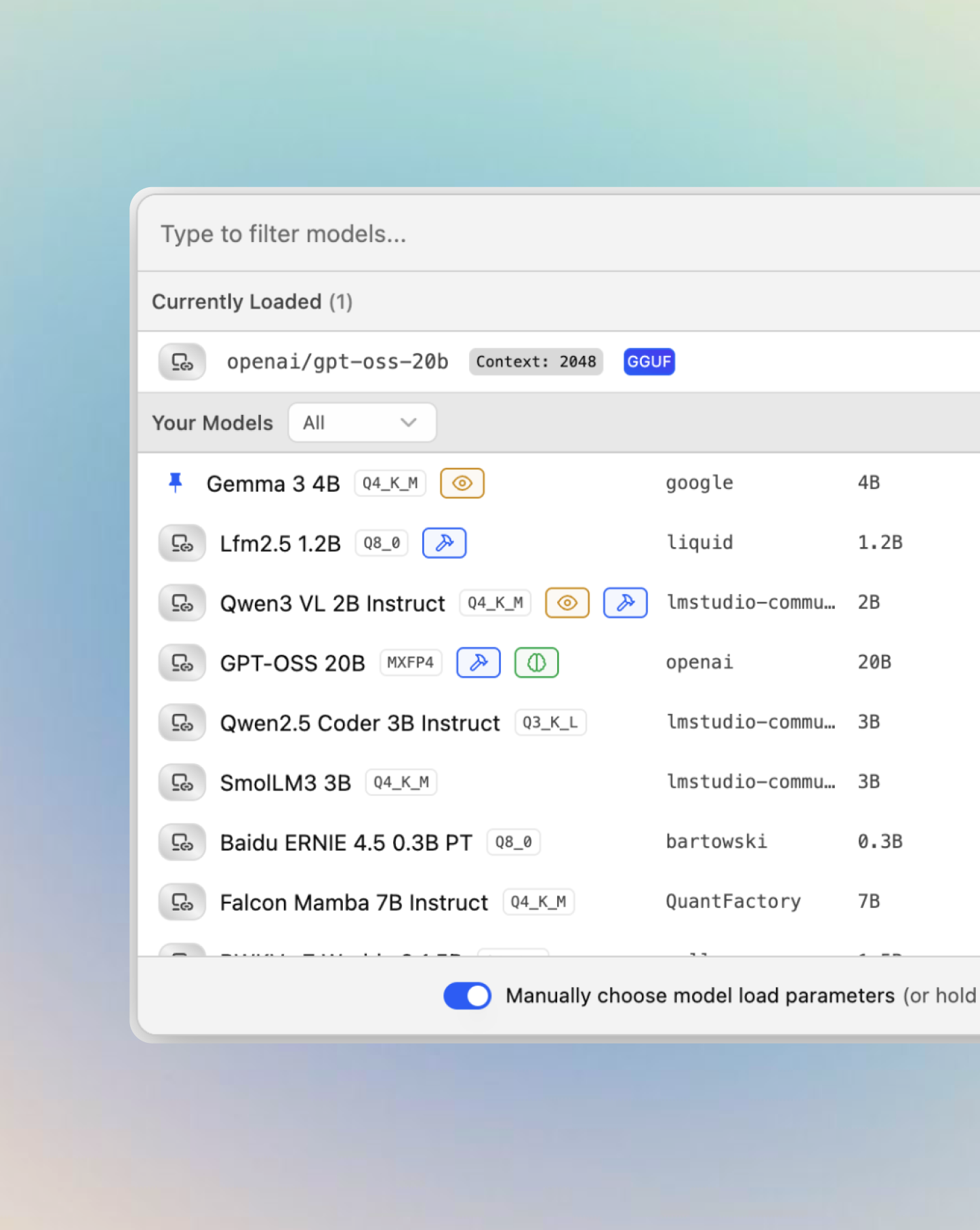Viewport: 980px width, 1230px height.
Task: Focus the 'Type to filter models' search field
Action: click(474, 234)
